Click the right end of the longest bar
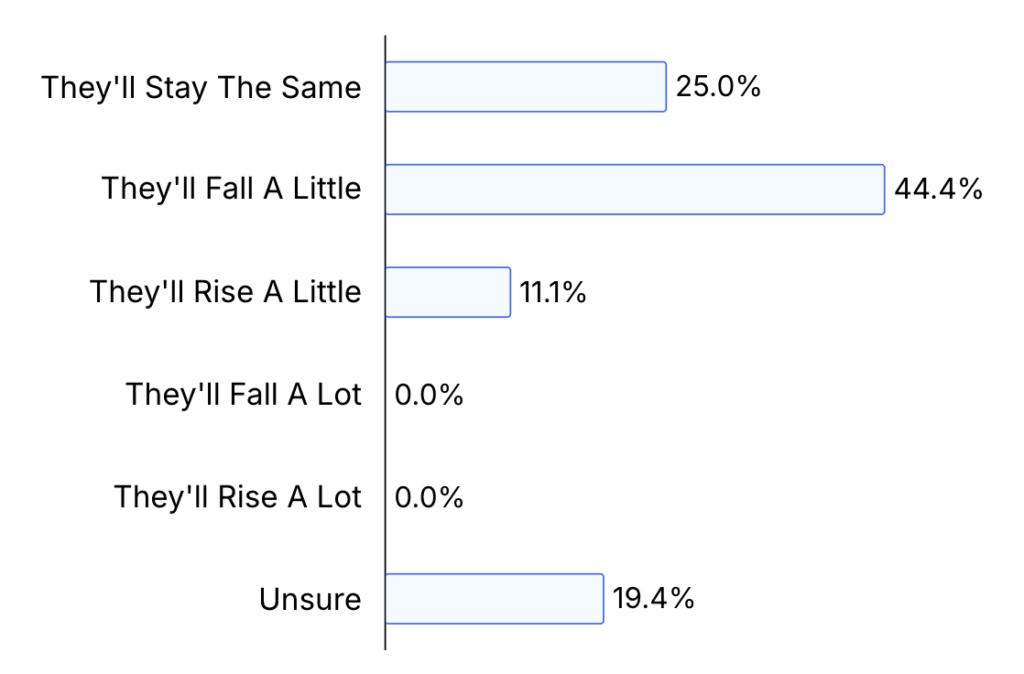Viewport: 1024px width, 674px height. tap(884, 189)
